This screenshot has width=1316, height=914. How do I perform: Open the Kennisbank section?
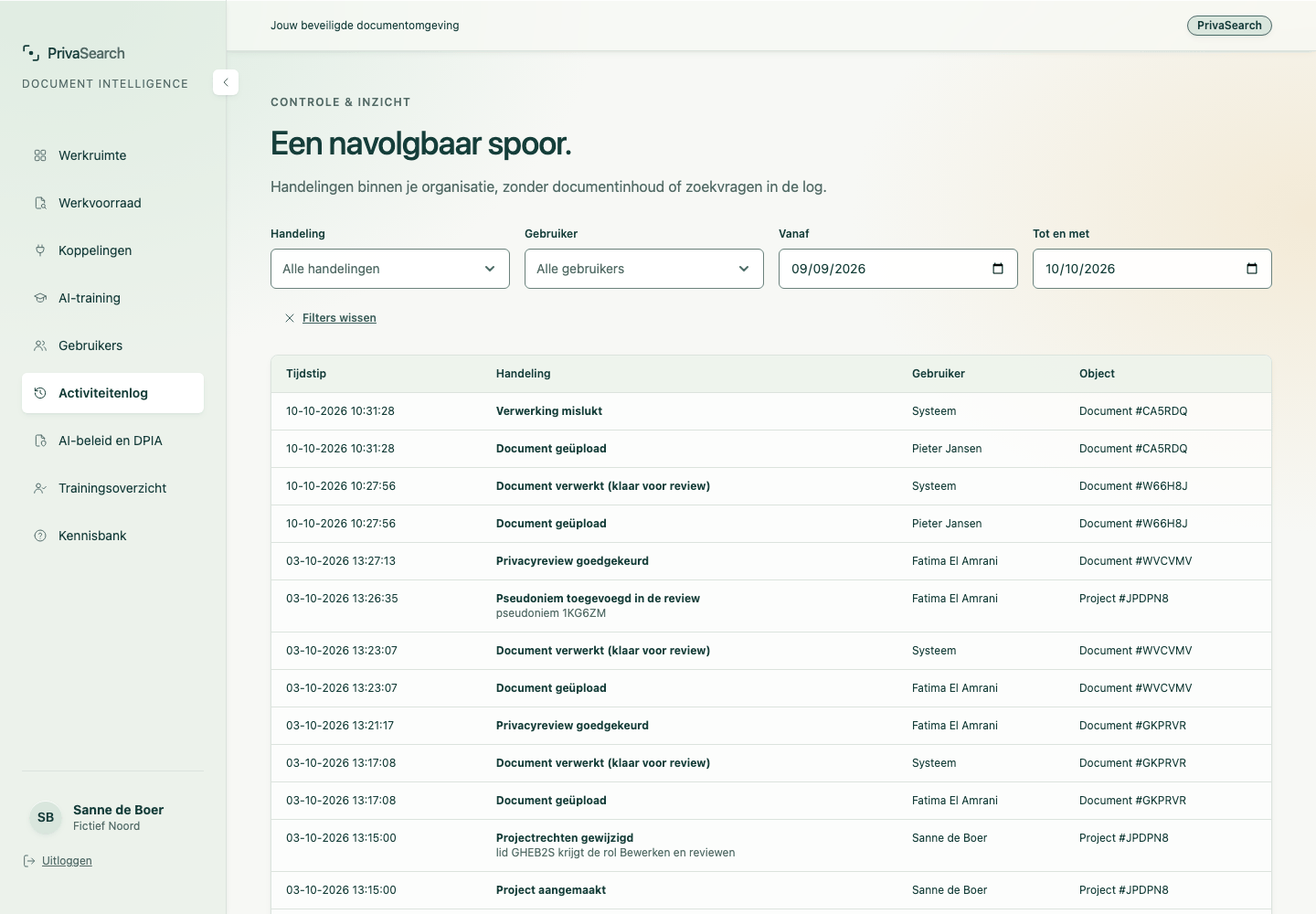tap(112, 536)
